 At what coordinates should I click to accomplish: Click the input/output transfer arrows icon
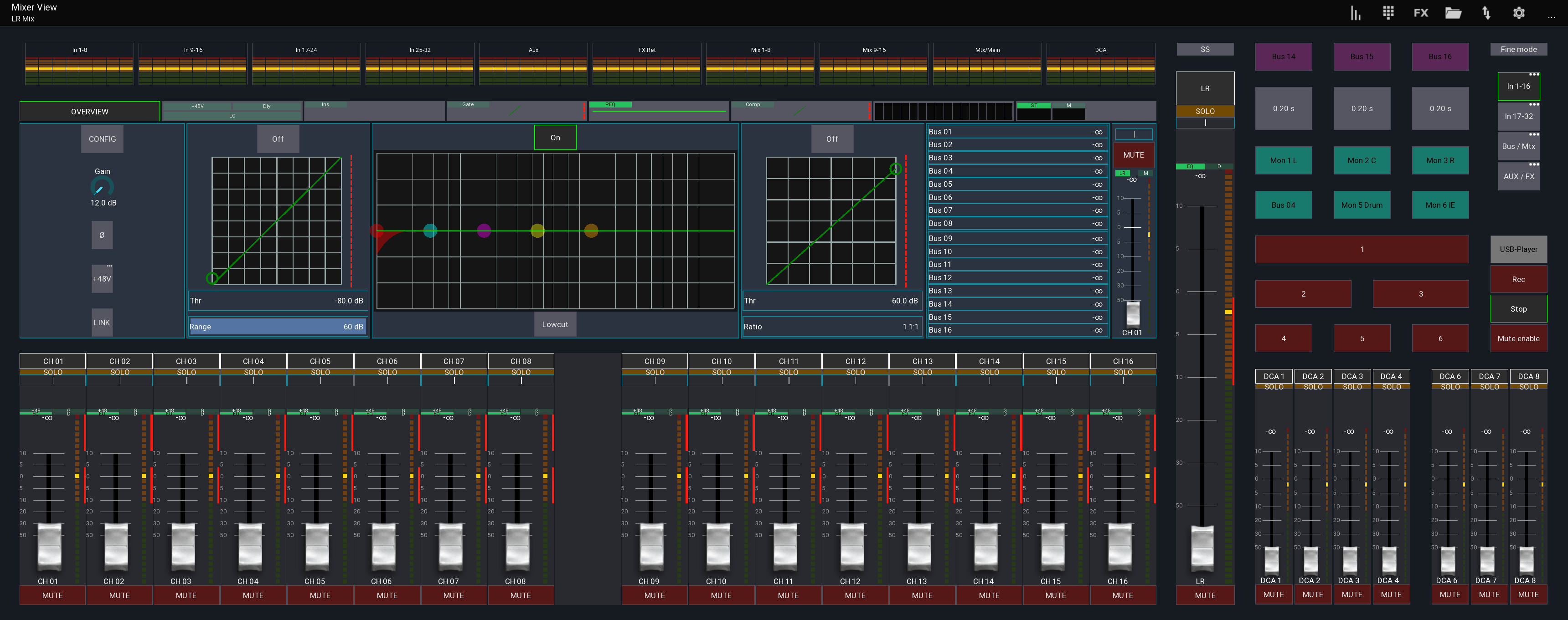click(1486, 13)
